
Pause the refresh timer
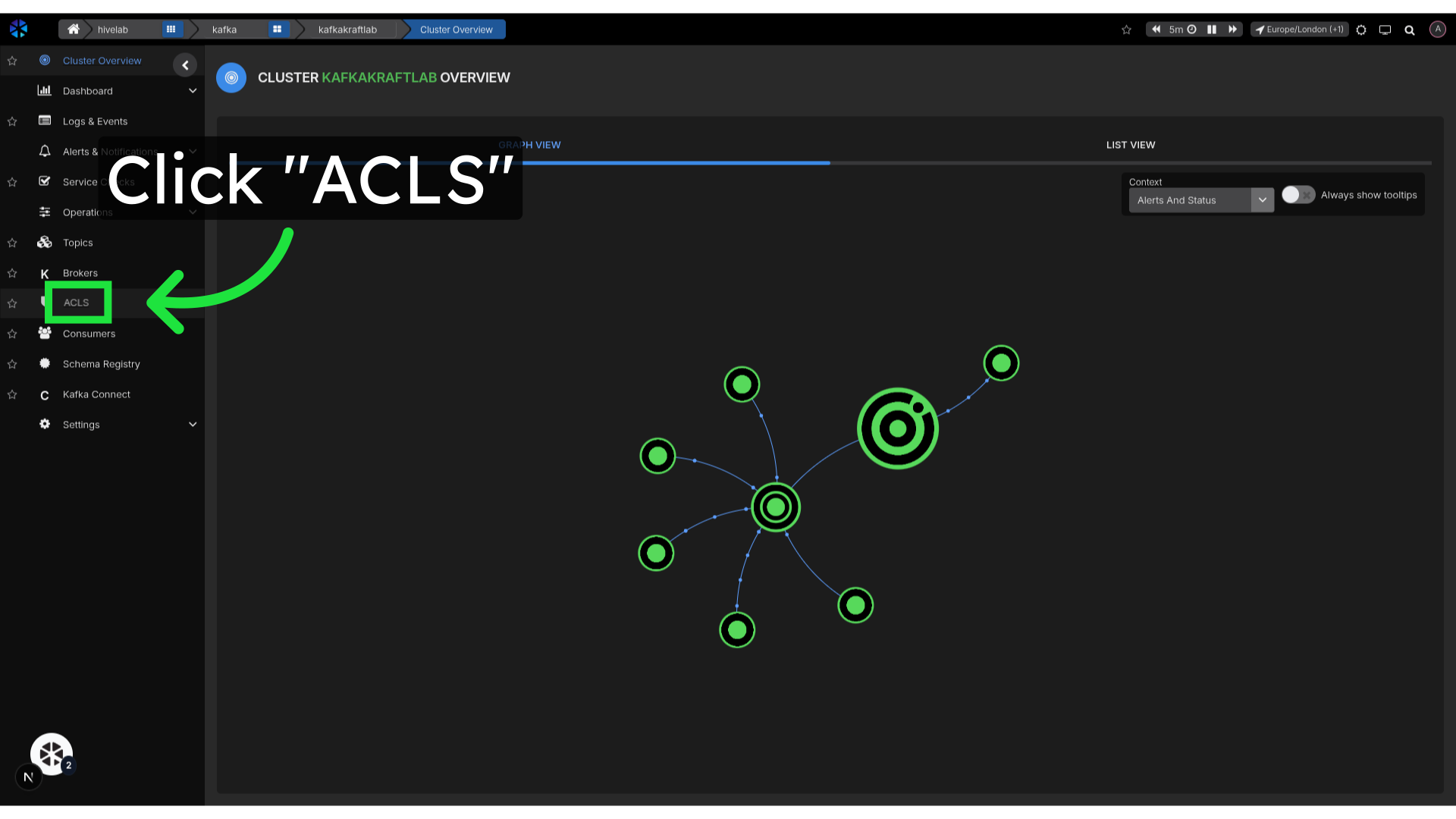point(1211,29)
